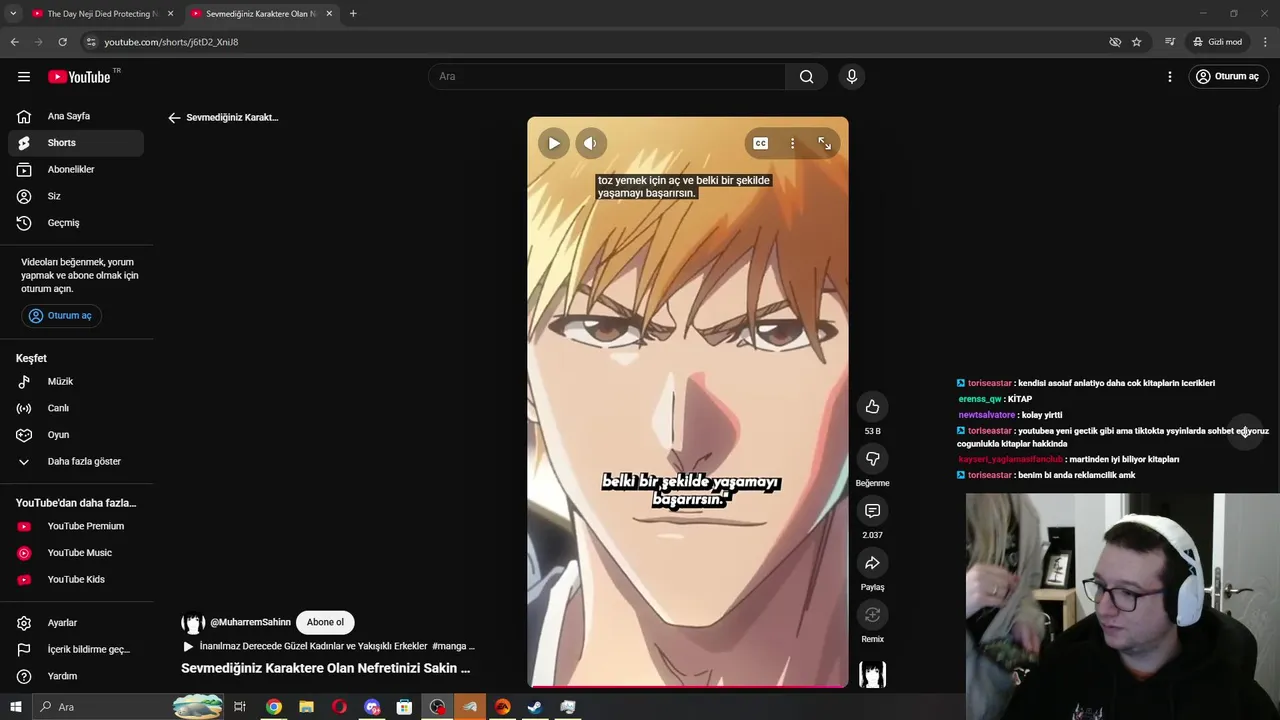1280x720 pixels.
Task: Open the linked İnanılmaz Derecede Güzel Kadınlar video
Action: [x=328, y=646]
